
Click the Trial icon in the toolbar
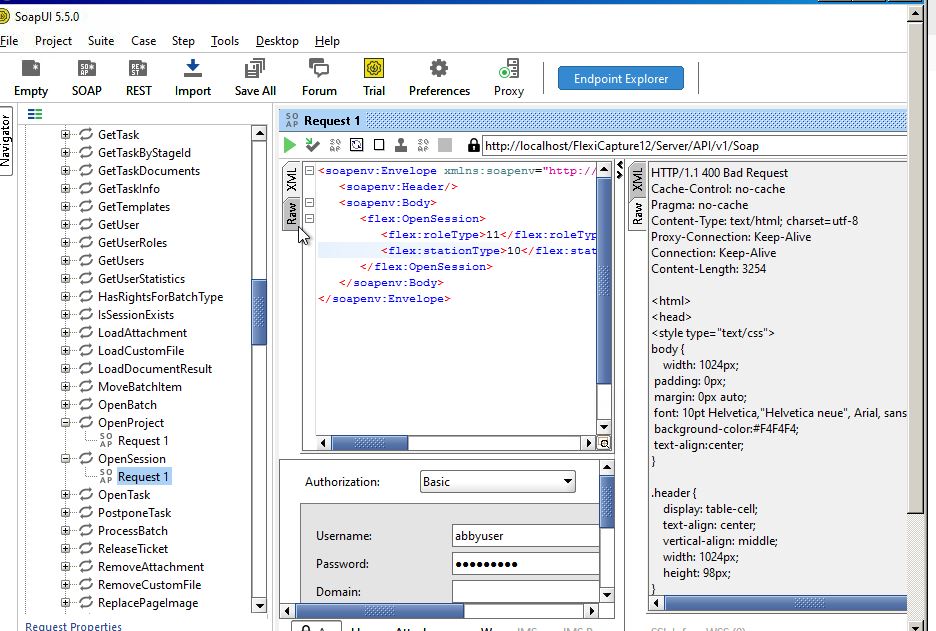(x=373, y=75)
